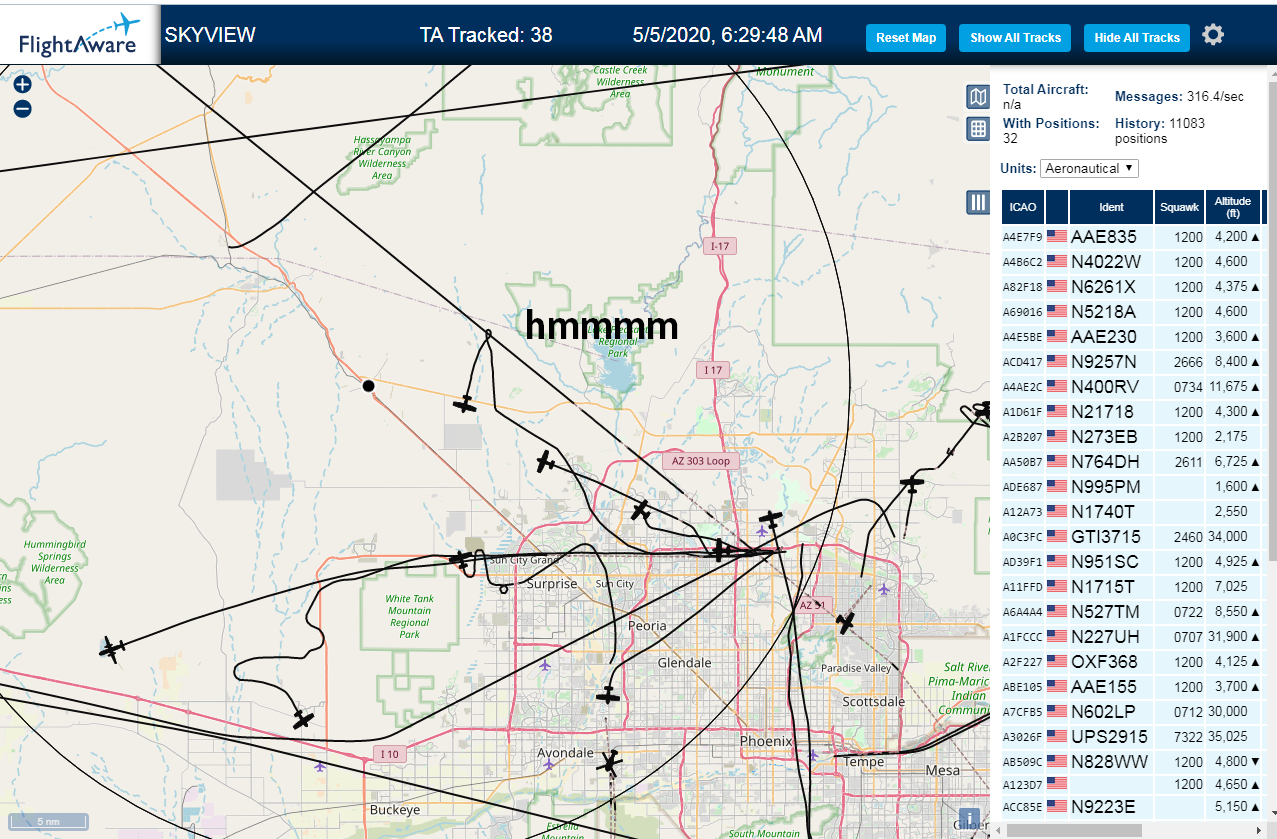1277x839 pixels.
Task: Open map info 'i' icon
Action: coord(968,818)
